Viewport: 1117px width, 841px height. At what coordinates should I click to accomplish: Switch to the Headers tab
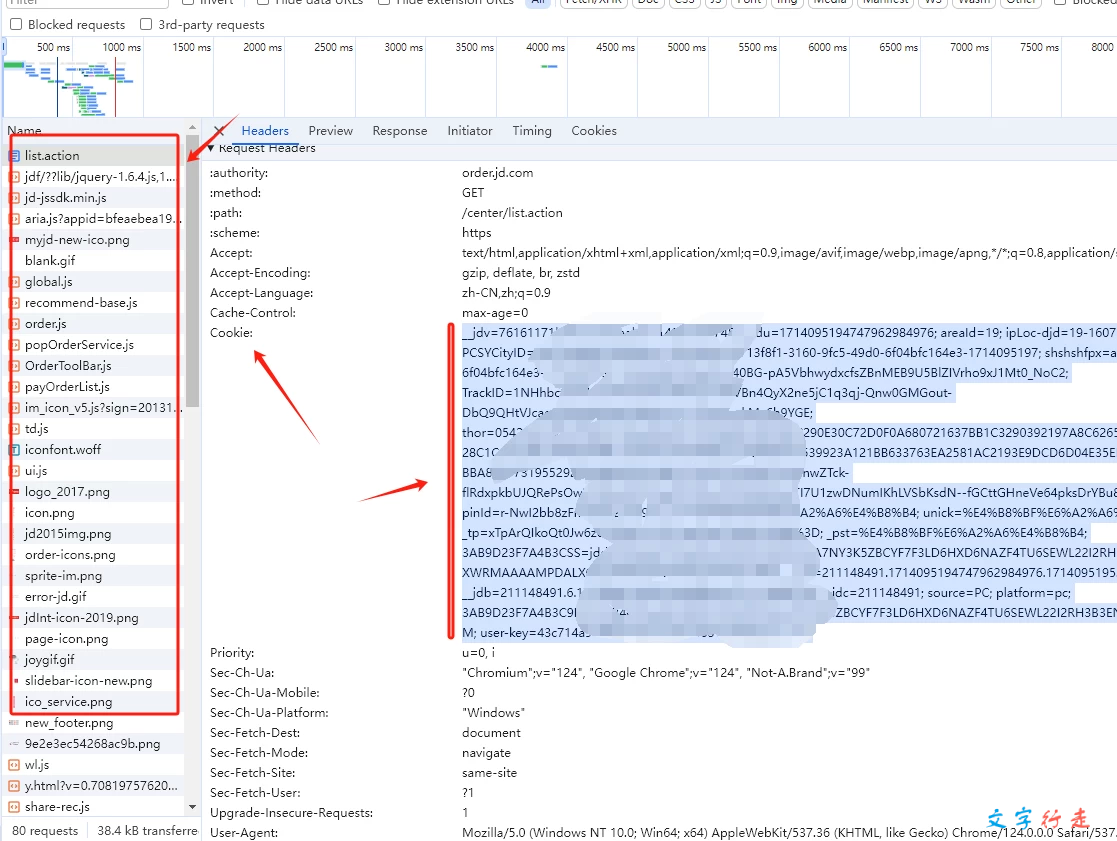point(265,130)
